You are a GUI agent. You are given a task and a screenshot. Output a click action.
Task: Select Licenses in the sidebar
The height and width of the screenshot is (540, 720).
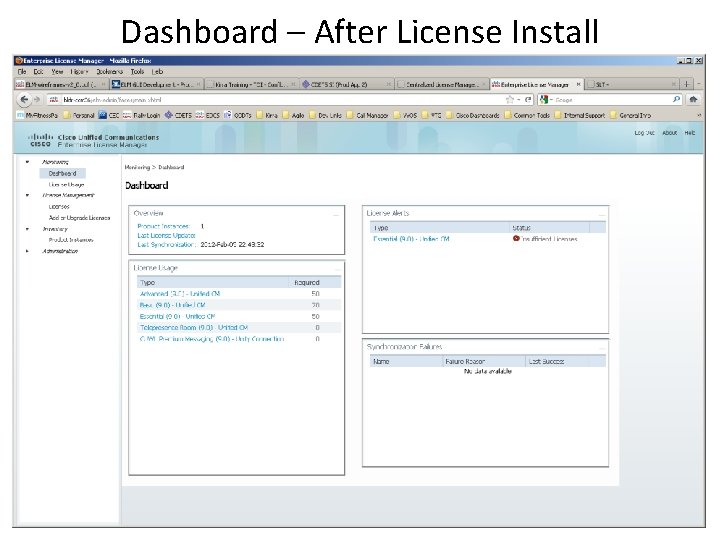click(x=59, y=207)
